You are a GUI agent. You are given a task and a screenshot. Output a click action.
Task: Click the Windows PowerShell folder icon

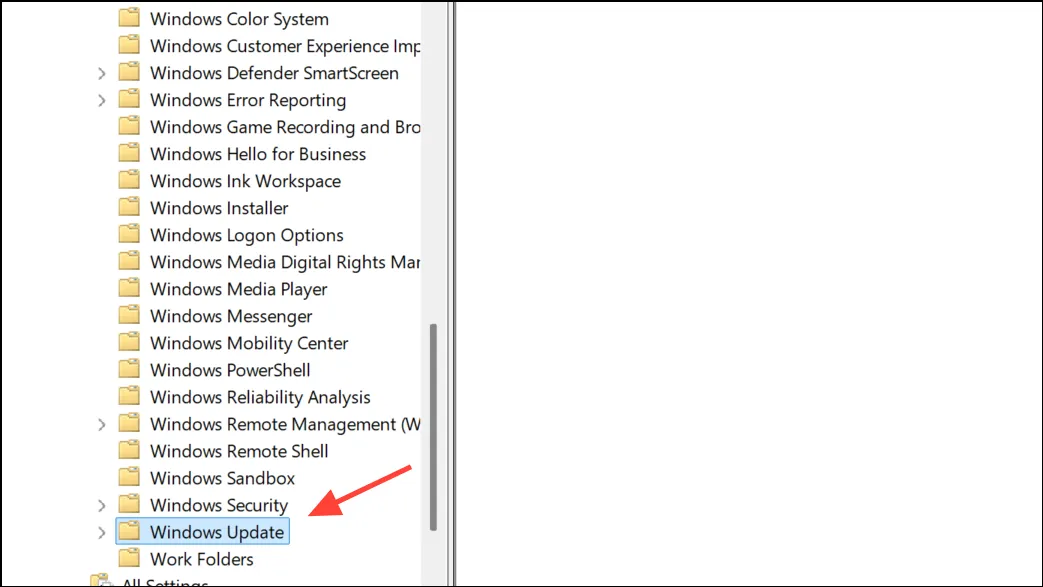129,369
